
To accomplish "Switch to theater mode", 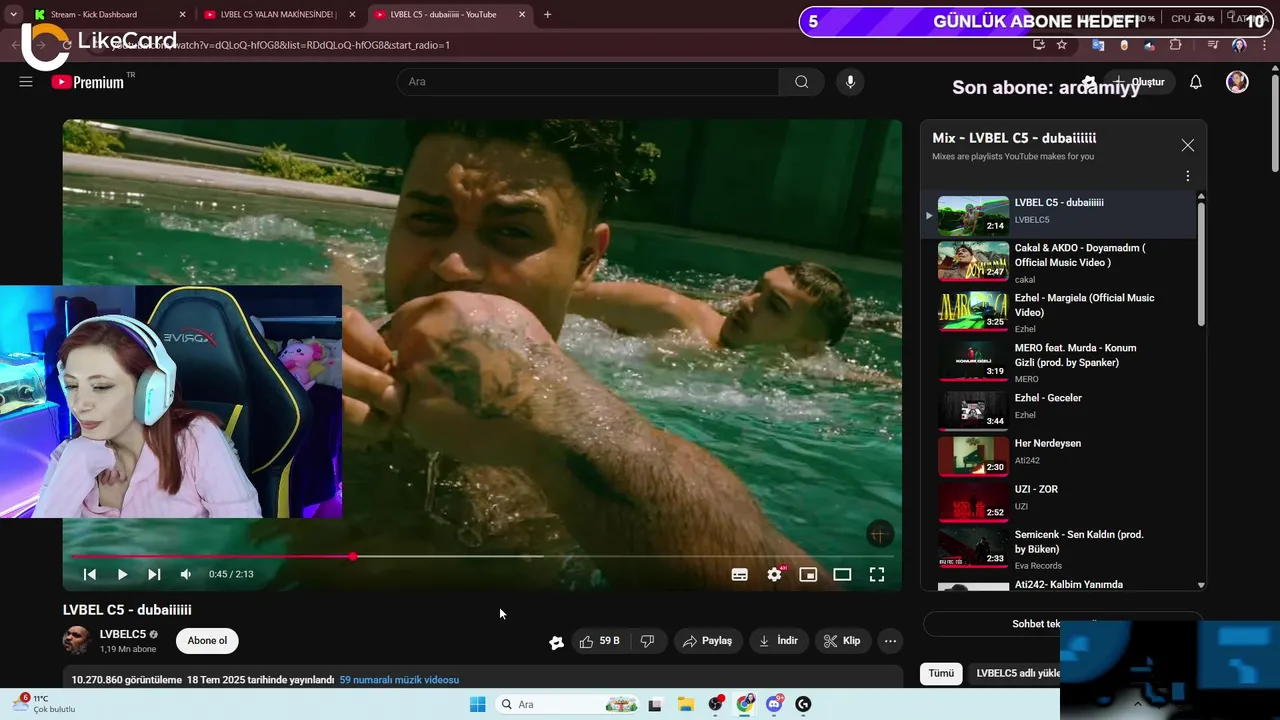I will tap(842, 574).
